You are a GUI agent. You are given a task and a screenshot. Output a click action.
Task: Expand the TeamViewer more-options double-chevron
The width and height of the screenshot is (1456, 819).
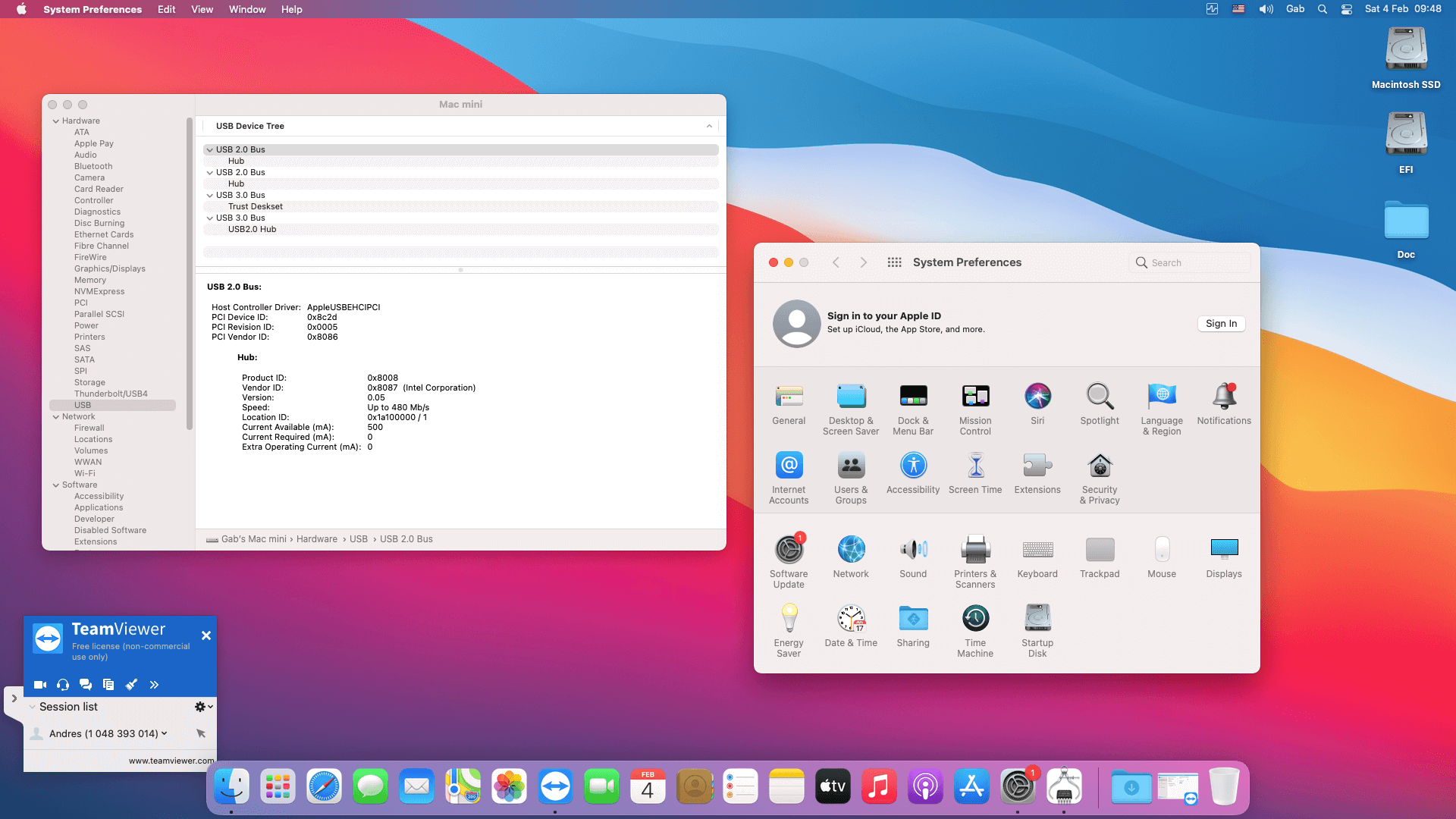click(x=154, y=684)
